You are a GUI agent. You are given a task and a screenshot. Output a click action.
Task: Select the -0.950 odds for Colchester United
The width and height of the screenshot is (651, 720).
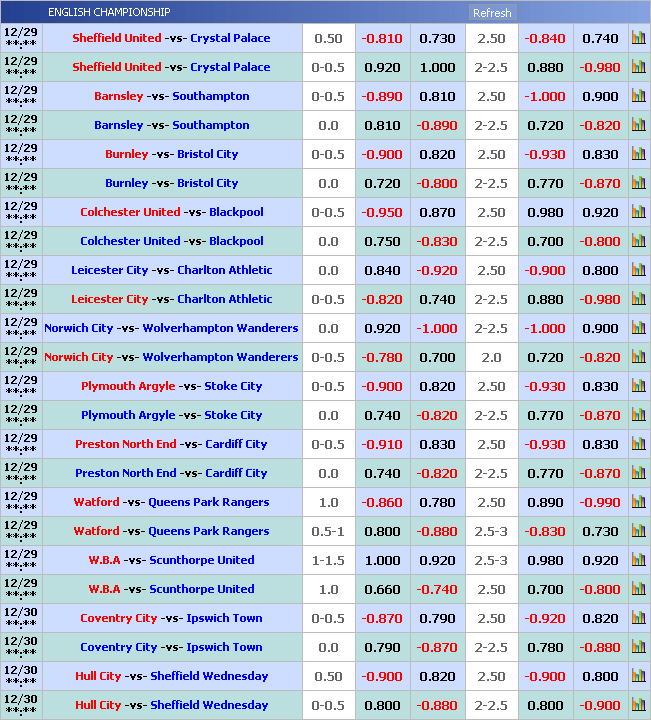[x=381, y=212]
